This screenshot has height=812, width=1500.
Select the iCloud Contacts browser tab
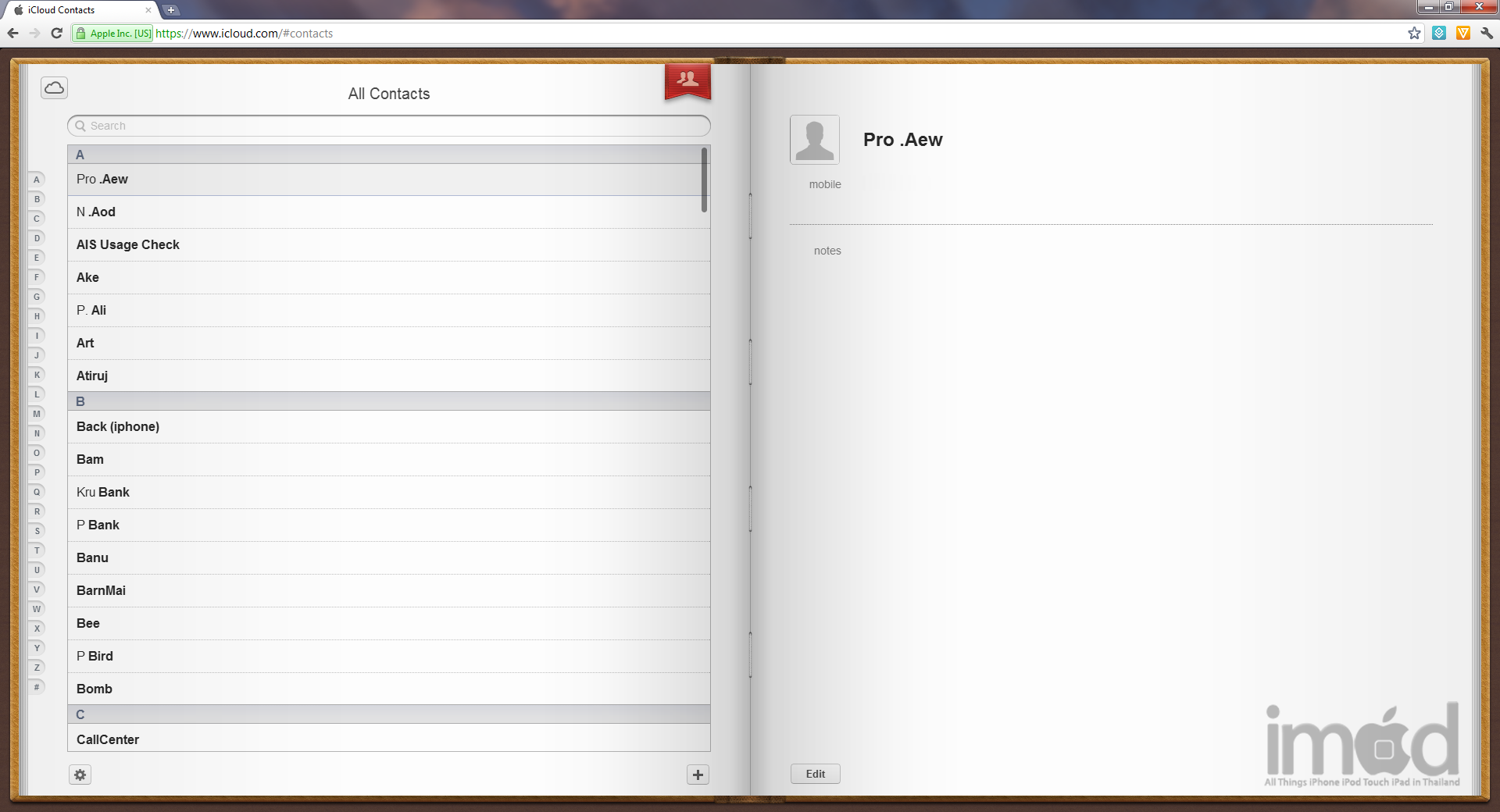78,10
